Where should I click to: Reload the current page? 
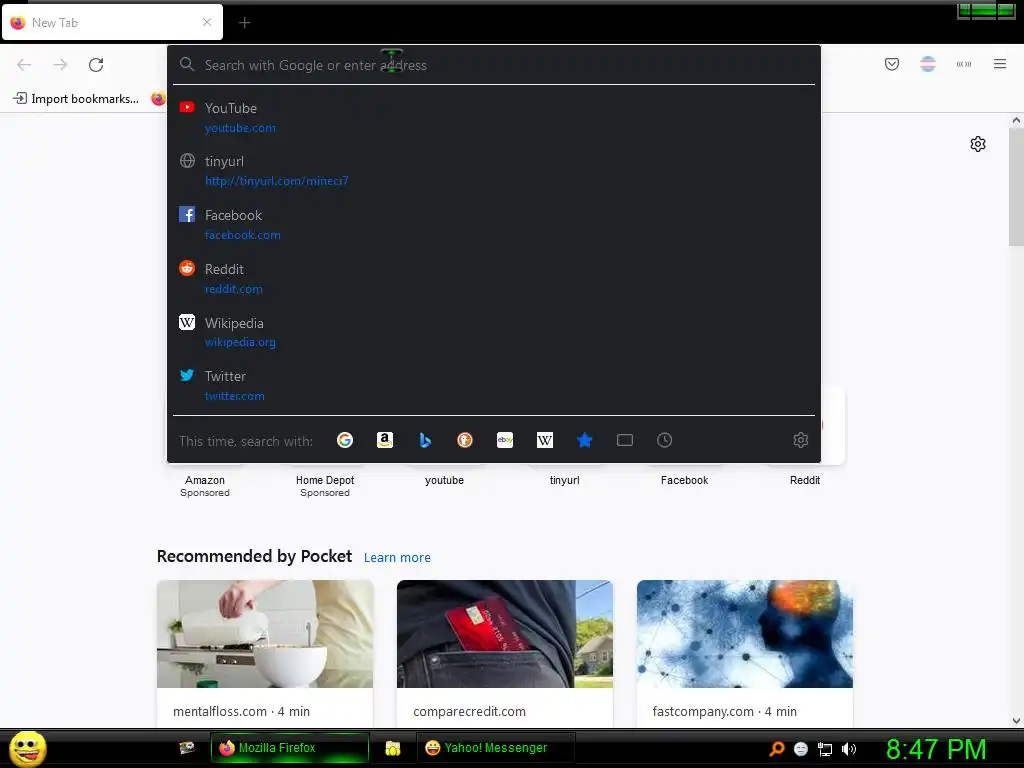96,65
